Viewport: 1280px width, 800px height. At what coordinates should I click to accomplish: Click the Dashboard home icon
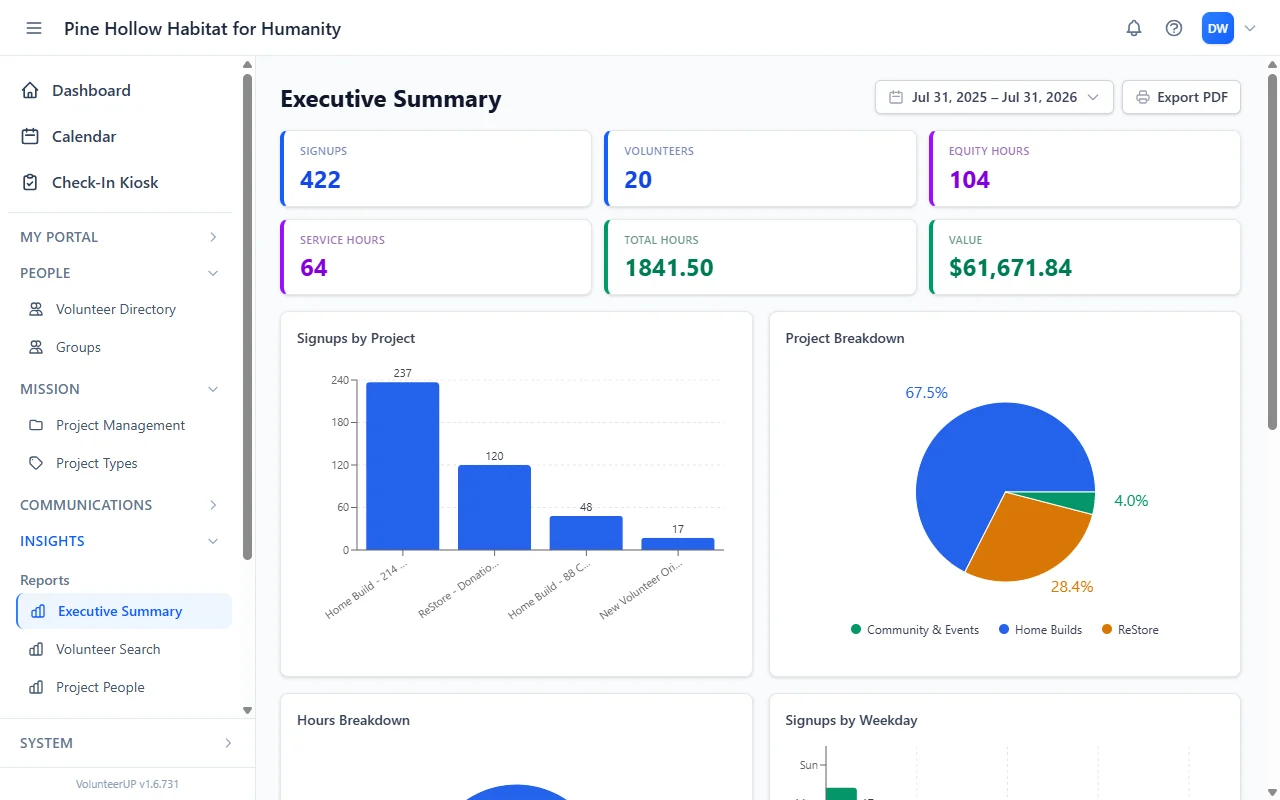[x=30, y=90]
